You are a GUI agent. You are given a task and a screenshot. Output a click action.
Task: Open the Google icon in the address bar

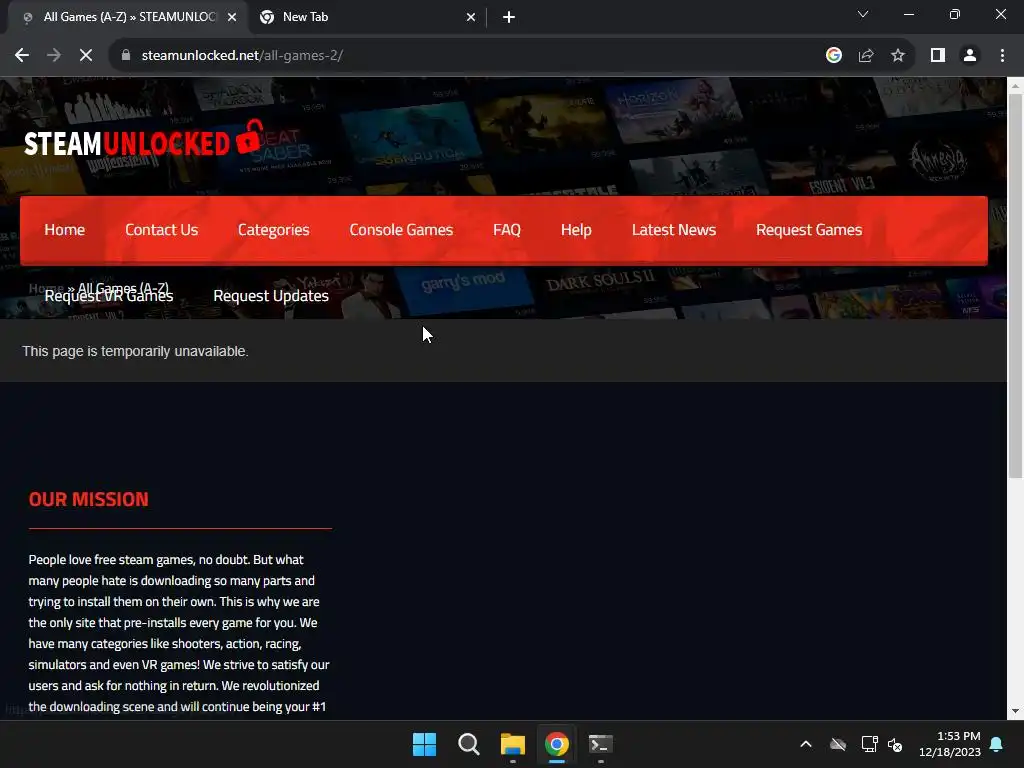833,56
